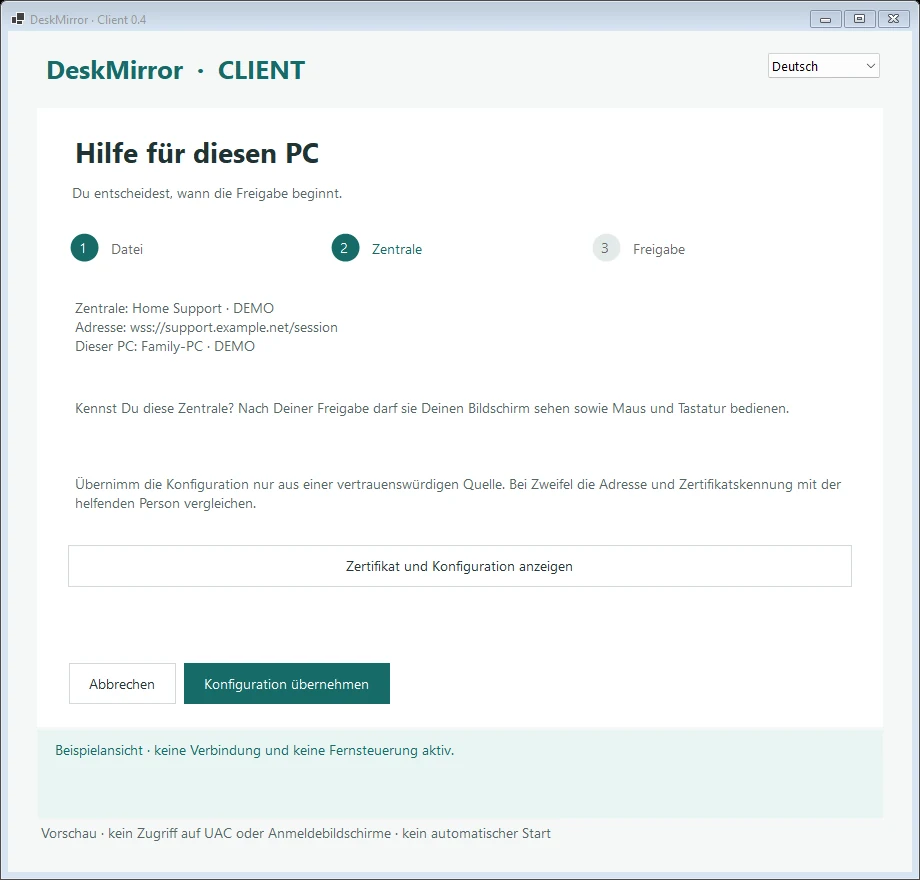920x880 pixels.
Task: Click text Dieser PC: Family-PC · DEMO
Action: coord(165,346)
